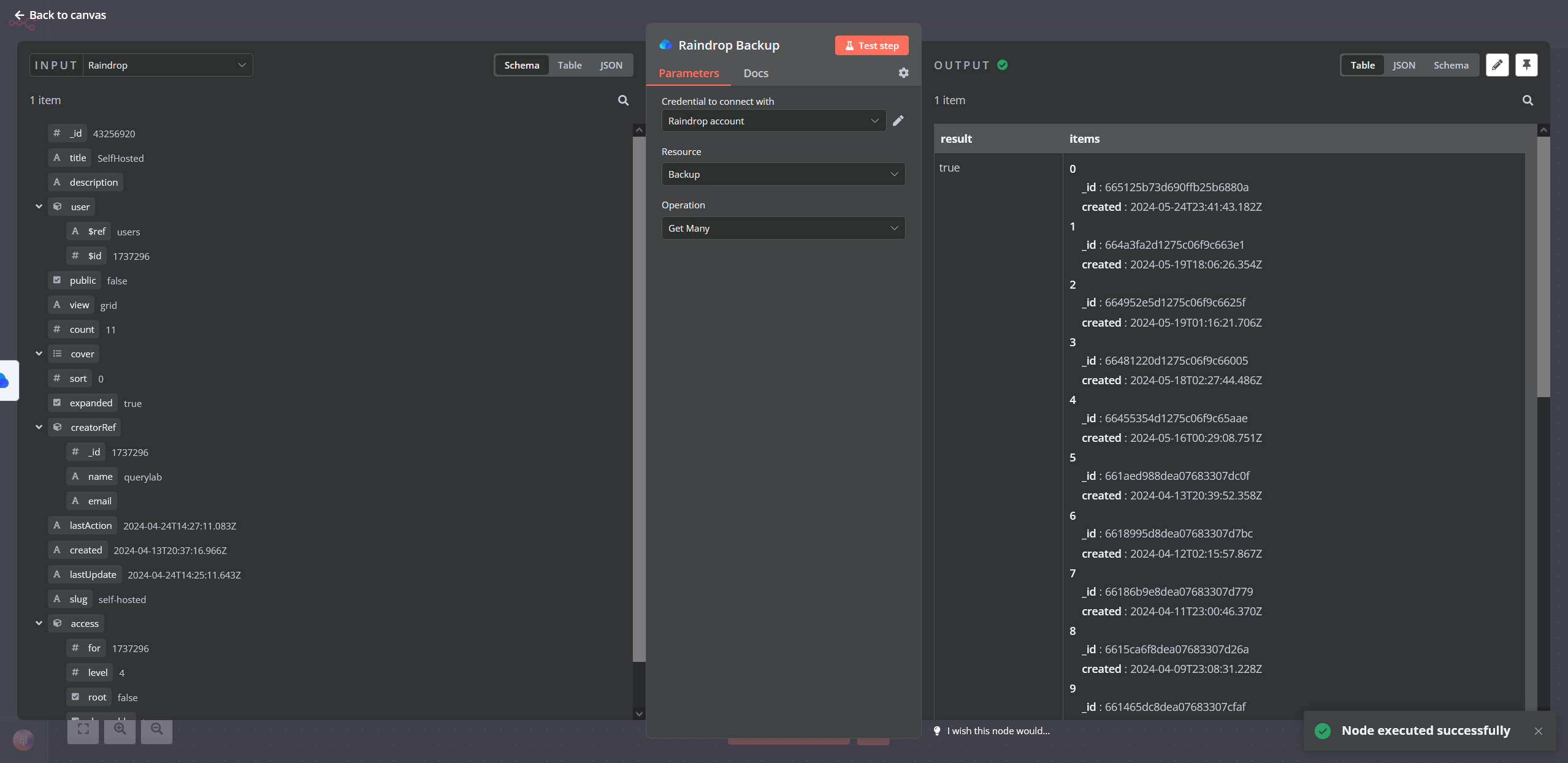Click the input panel scrollbar thumb
Image resolution: width=1568 pixels, height=763 pixels.
tap(639, 399)
